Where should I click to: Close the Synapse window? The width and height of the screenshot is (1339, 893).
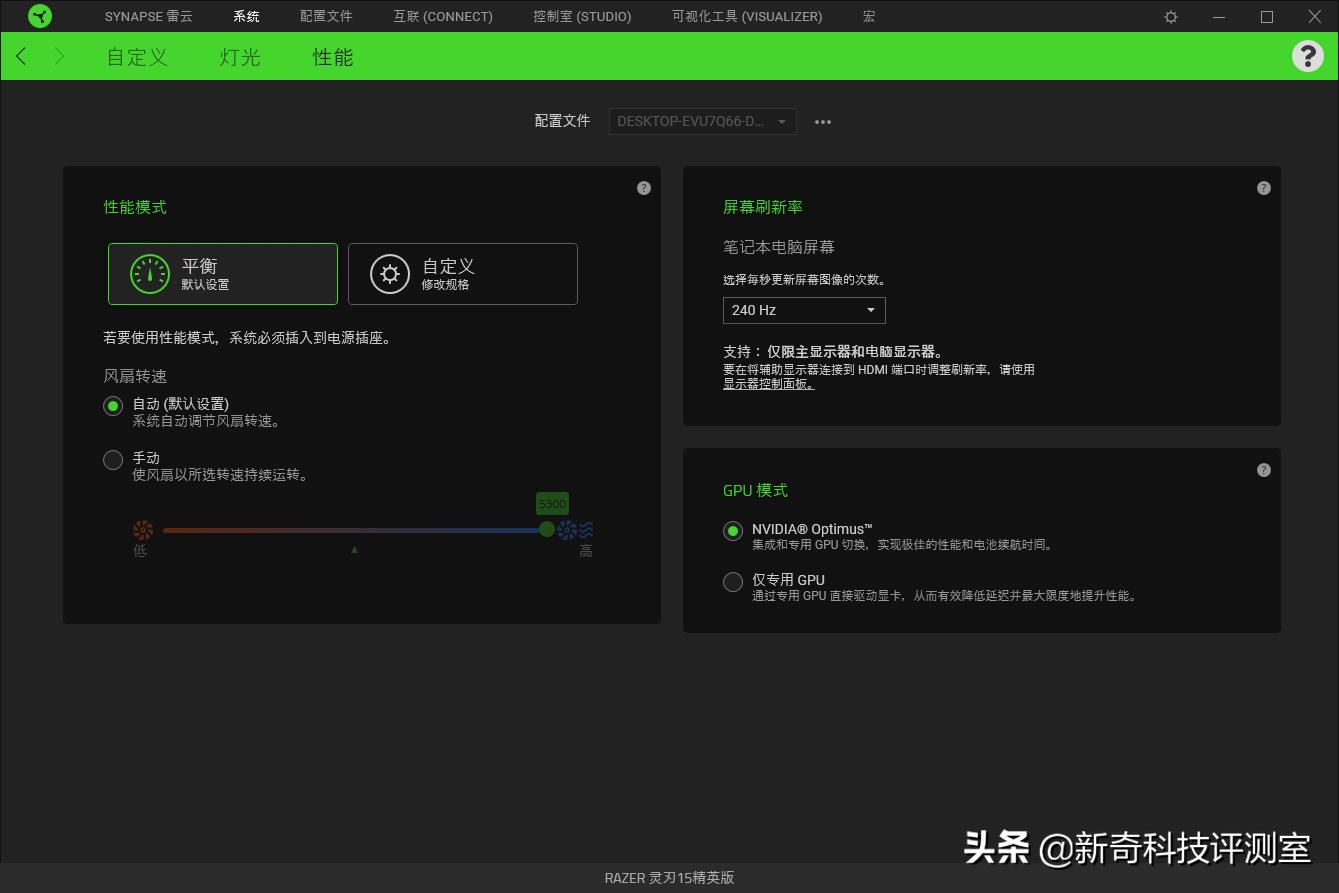coord(1315,17)
